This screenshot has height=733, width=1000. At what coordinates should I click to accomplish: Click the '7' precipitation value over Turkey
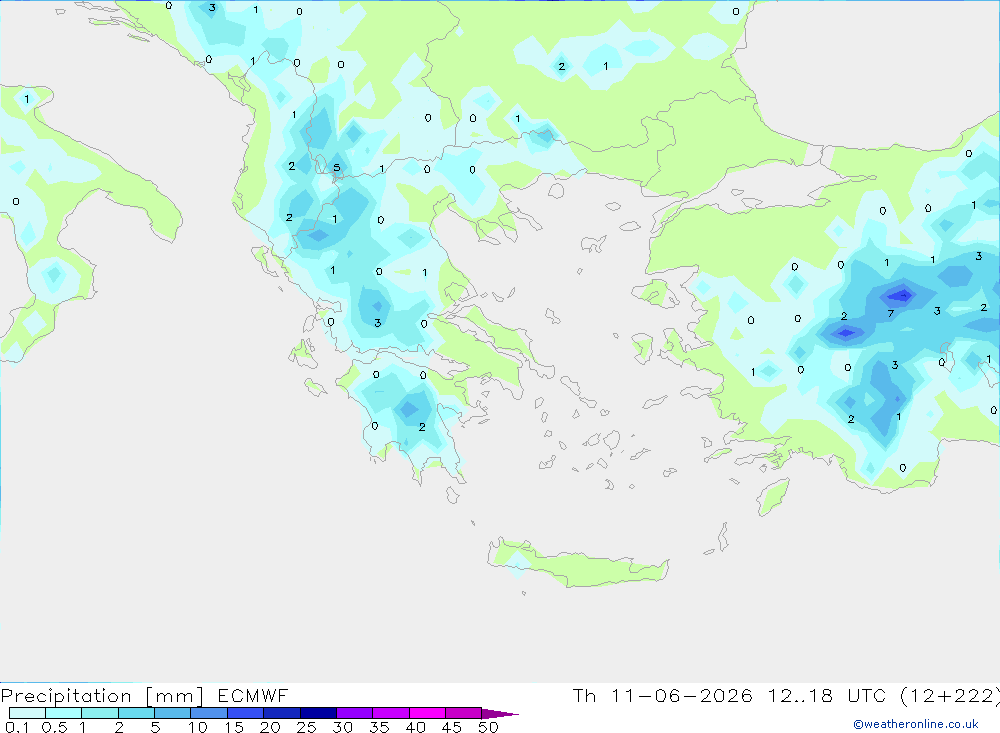pos(891,313)
